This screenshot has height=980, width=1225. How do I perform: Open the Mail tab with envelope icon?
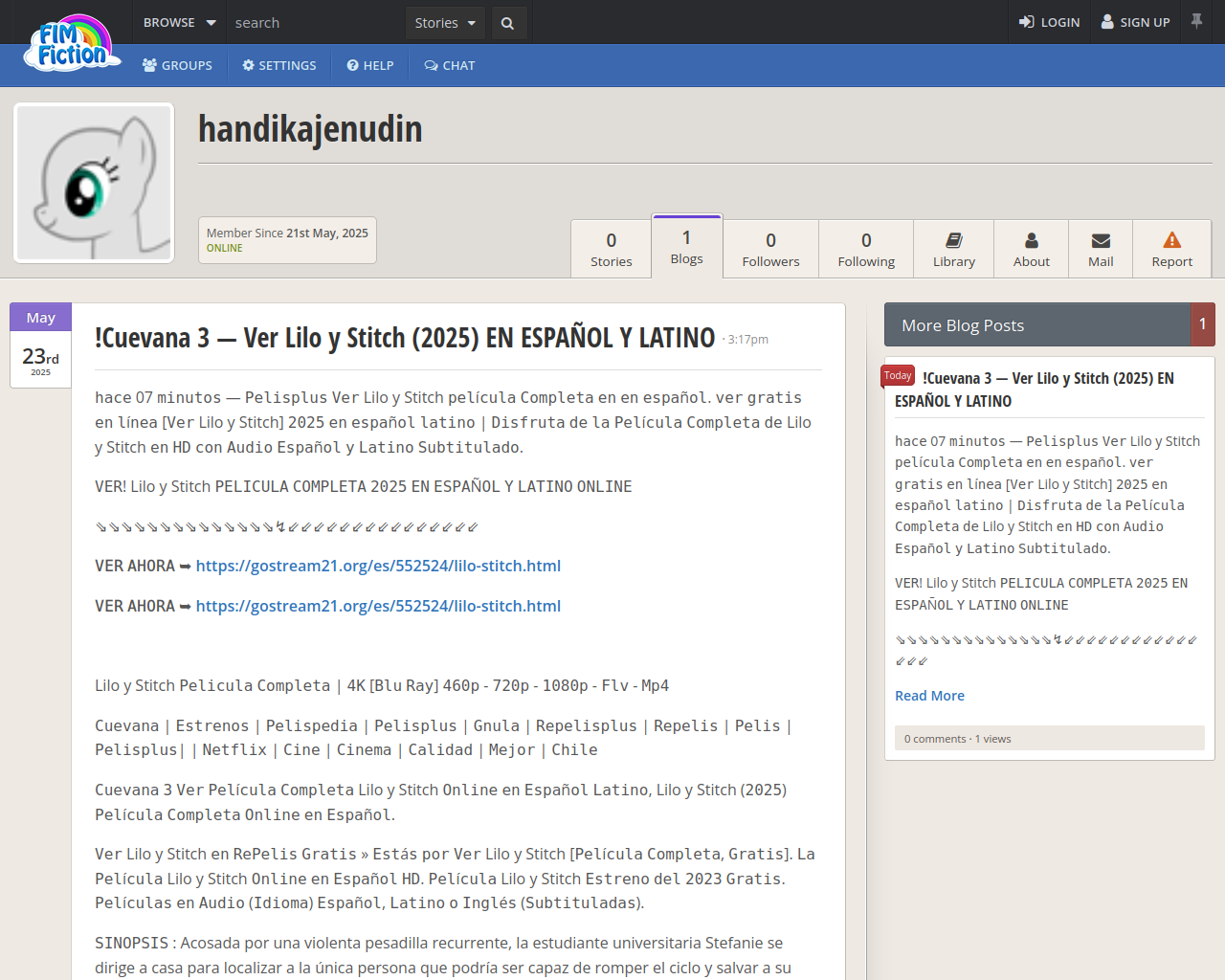click(x=1101, y=249)
